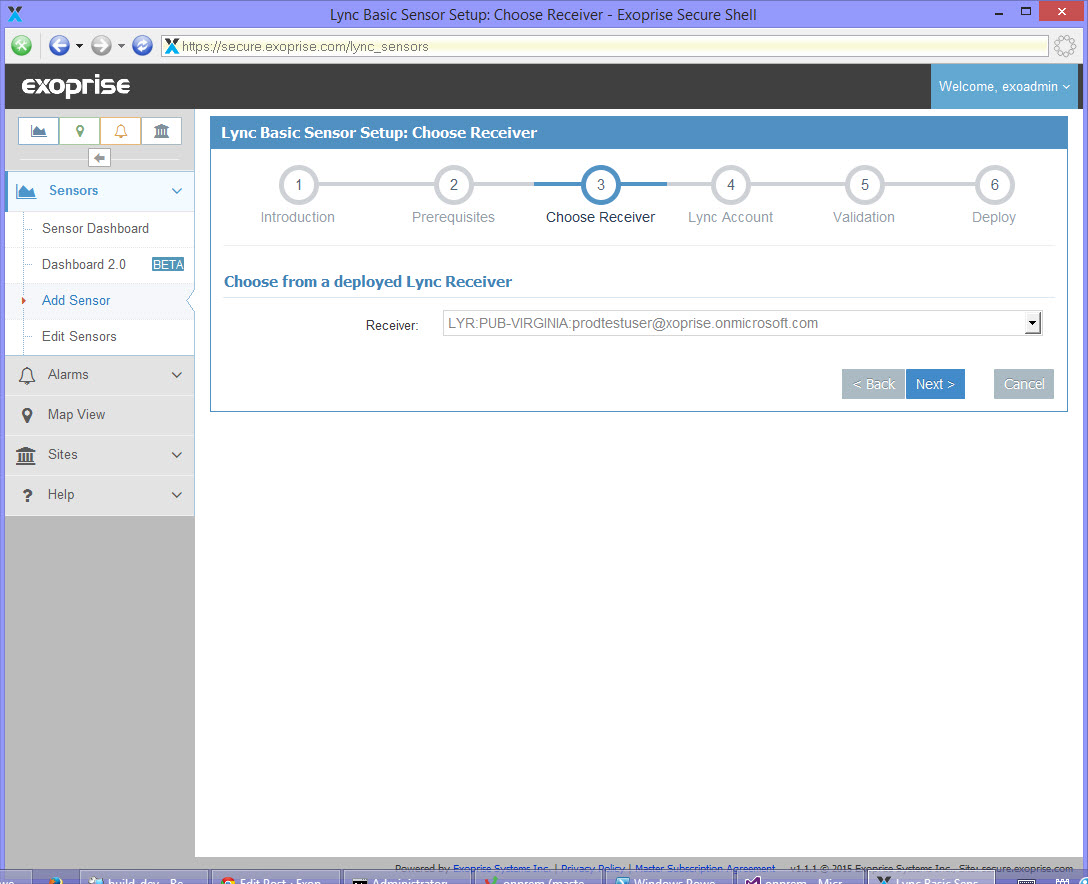Select the sensors chart icon tab
The image size is (1088, 884).
39,131
